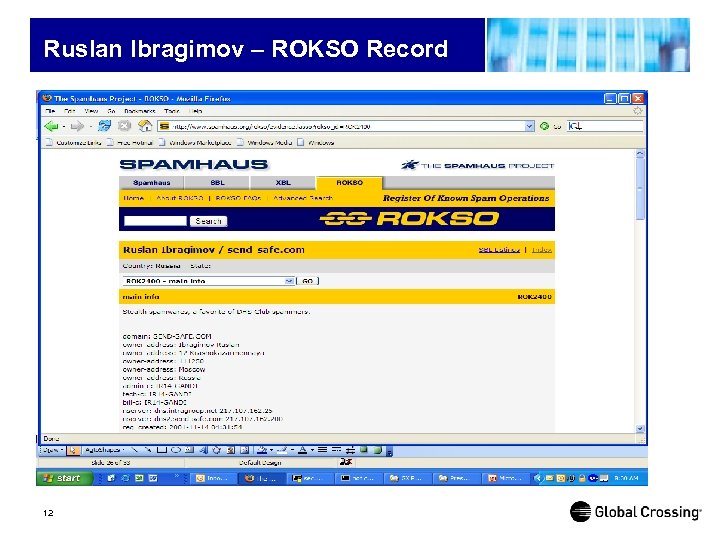Click the taskbar clock in system tray
The height and width of the screenshot is (540, 720).
[626, 478]
